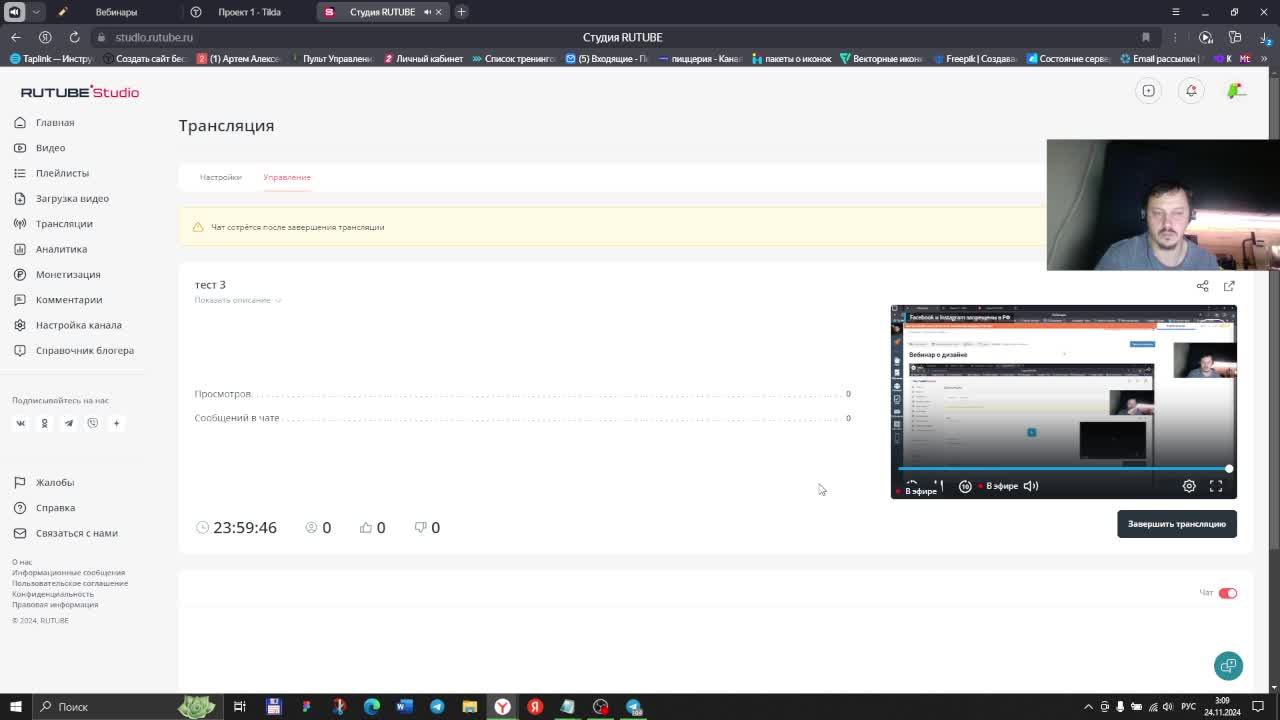Open the Комментарии section

pos(59,300)
